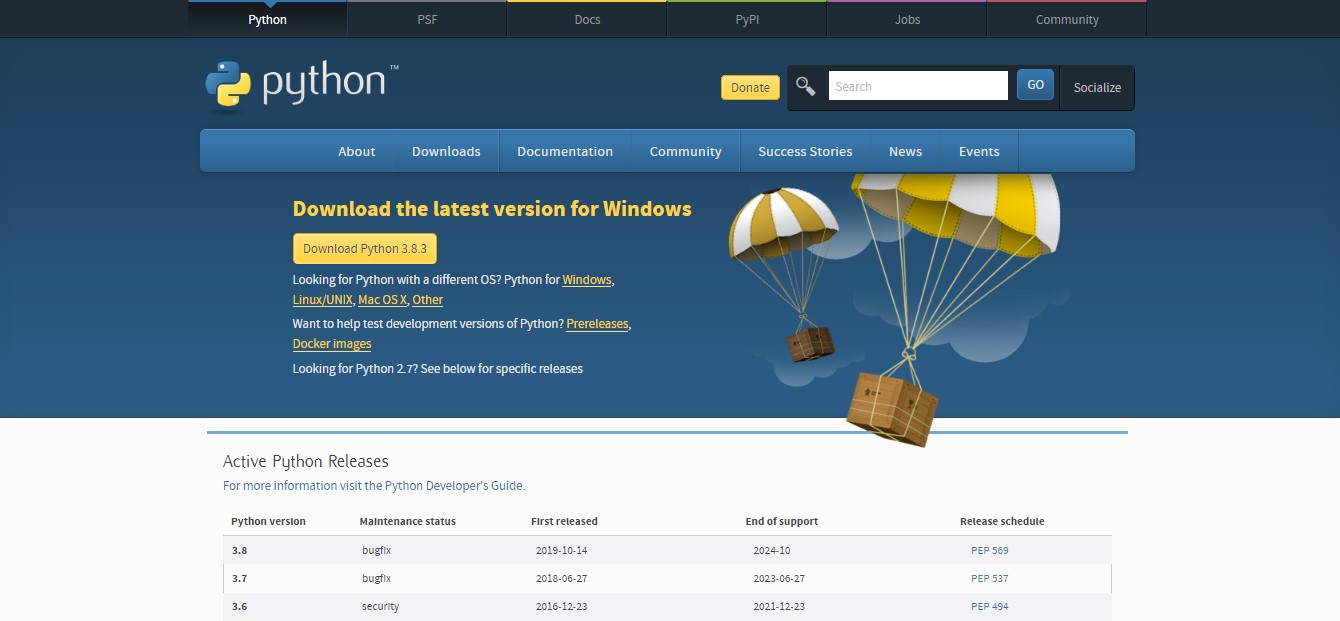The width and height of the screenshot is (1340, 621).
Task: Open the Python tab in top bar
Action: (267, 19)
